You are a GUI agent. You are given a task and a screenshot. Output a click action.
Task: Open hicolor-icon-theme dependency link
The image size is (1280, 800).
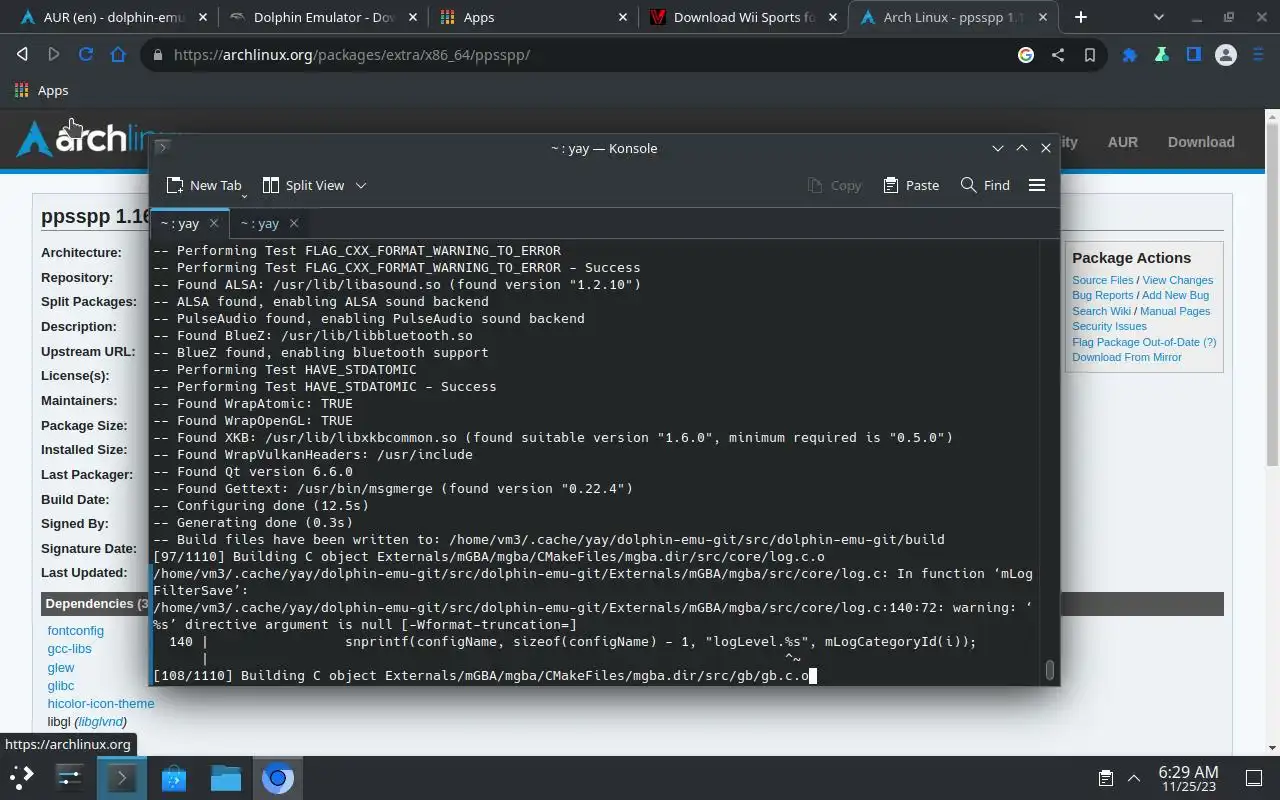[x=101, y=703]
